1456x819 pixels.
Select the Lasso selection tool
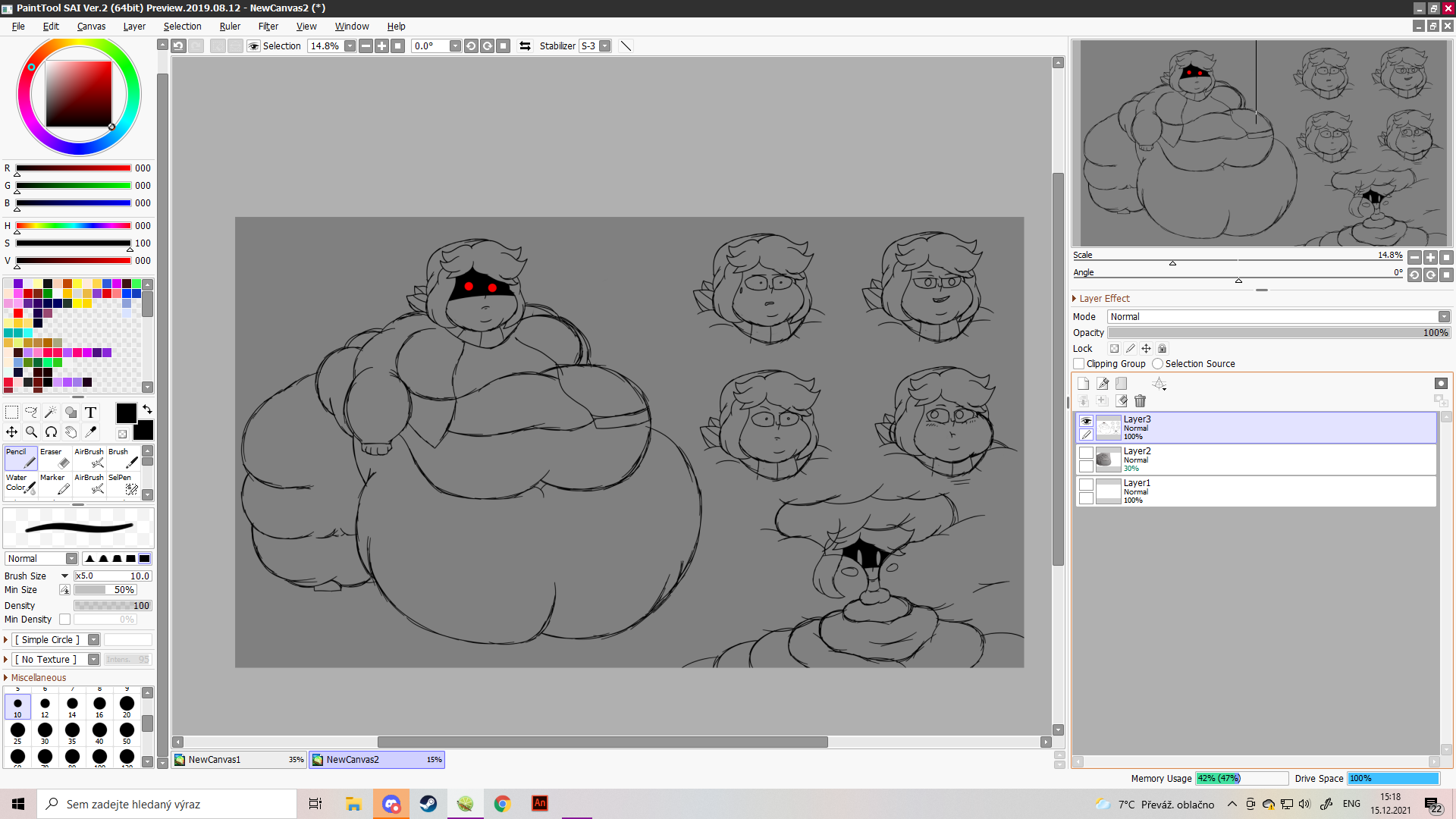coord(31,412)
